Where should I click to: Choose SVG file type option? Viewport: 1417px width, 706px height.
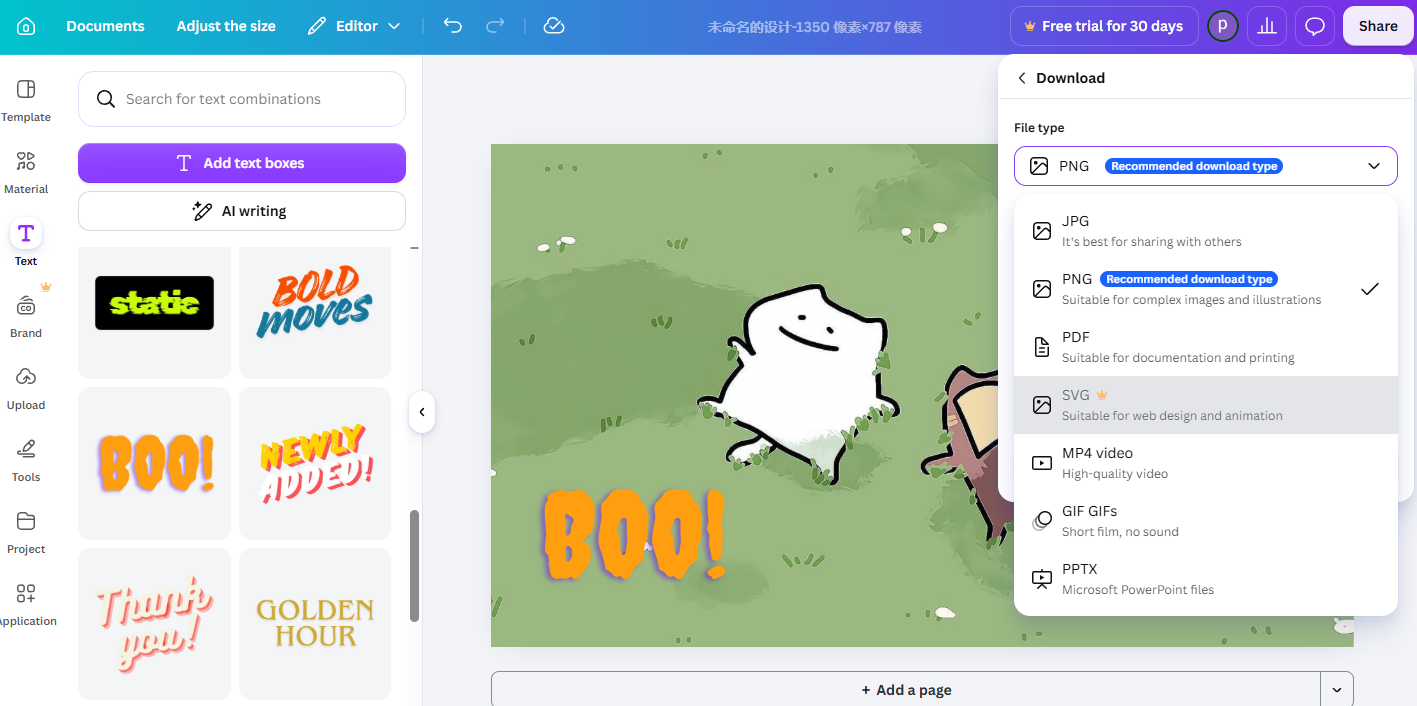point(1205,405)
